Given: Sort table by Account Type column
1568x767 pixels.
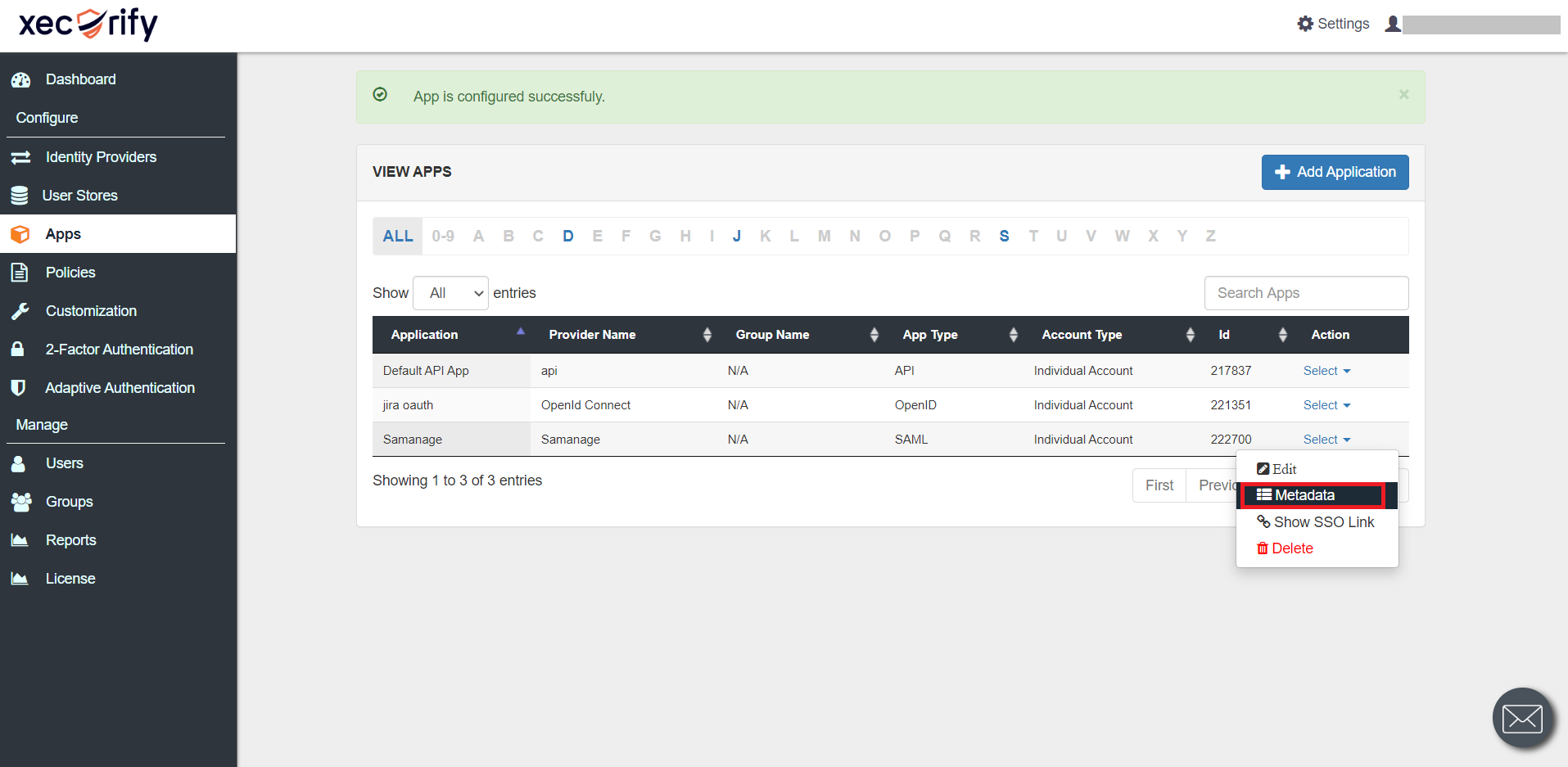Looking at the screenshot, I should (1112, 335).
